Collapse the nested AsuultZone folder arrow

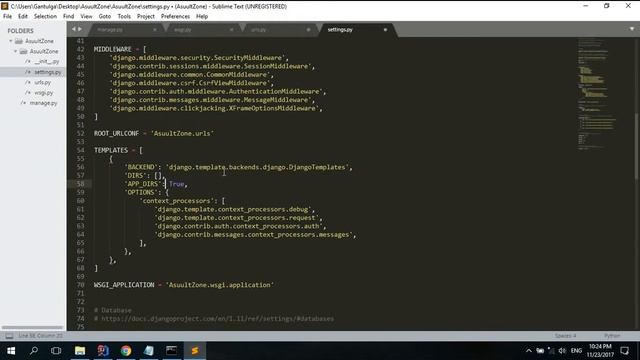coord(16,51)
